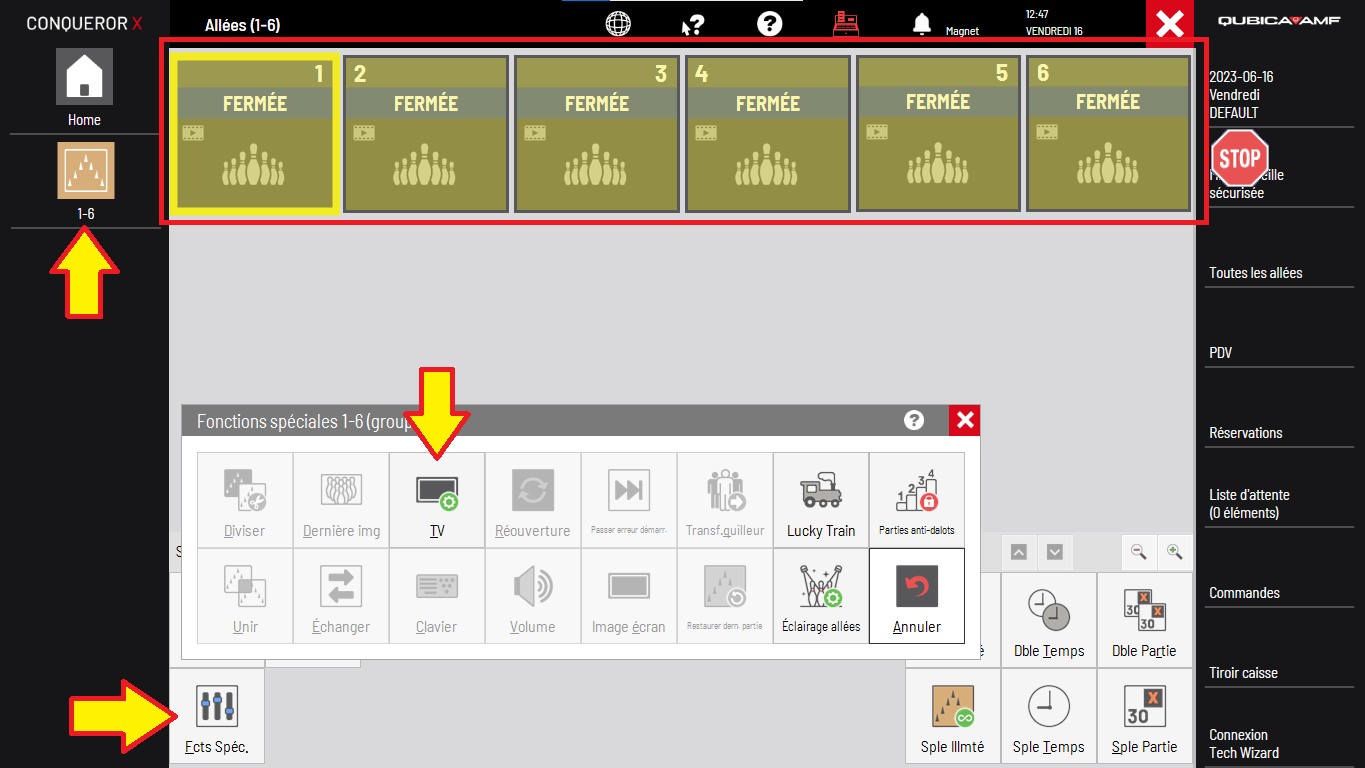This screenshot has width=1365, height=768.
Task: Choose the Réouverture function
Action: pyautogui.click(x=533, y=500)
